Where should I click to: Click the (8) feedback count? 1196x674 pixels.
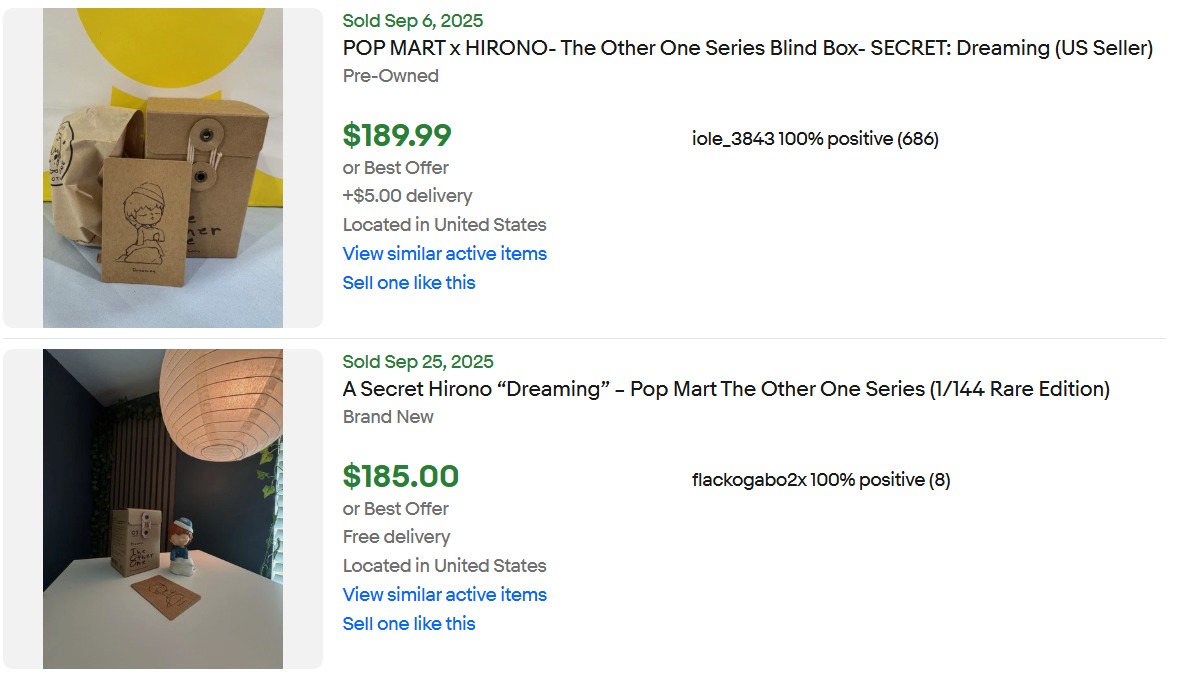click(939, 480)
